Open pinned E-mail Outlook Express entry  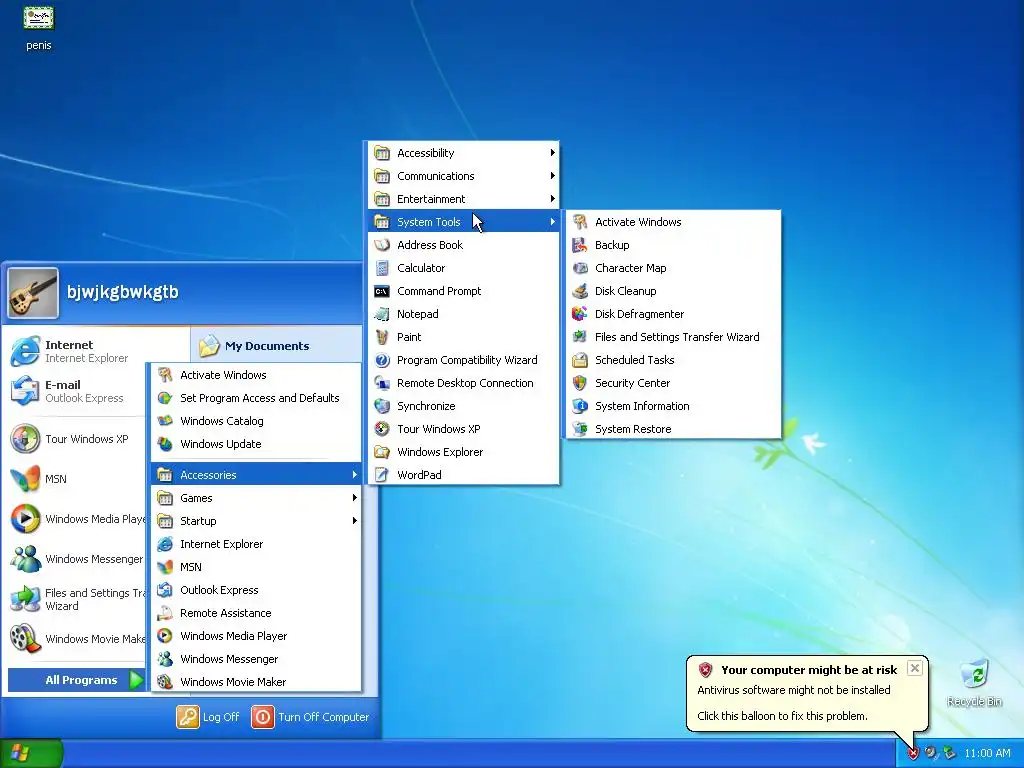[x=73, y=391]
